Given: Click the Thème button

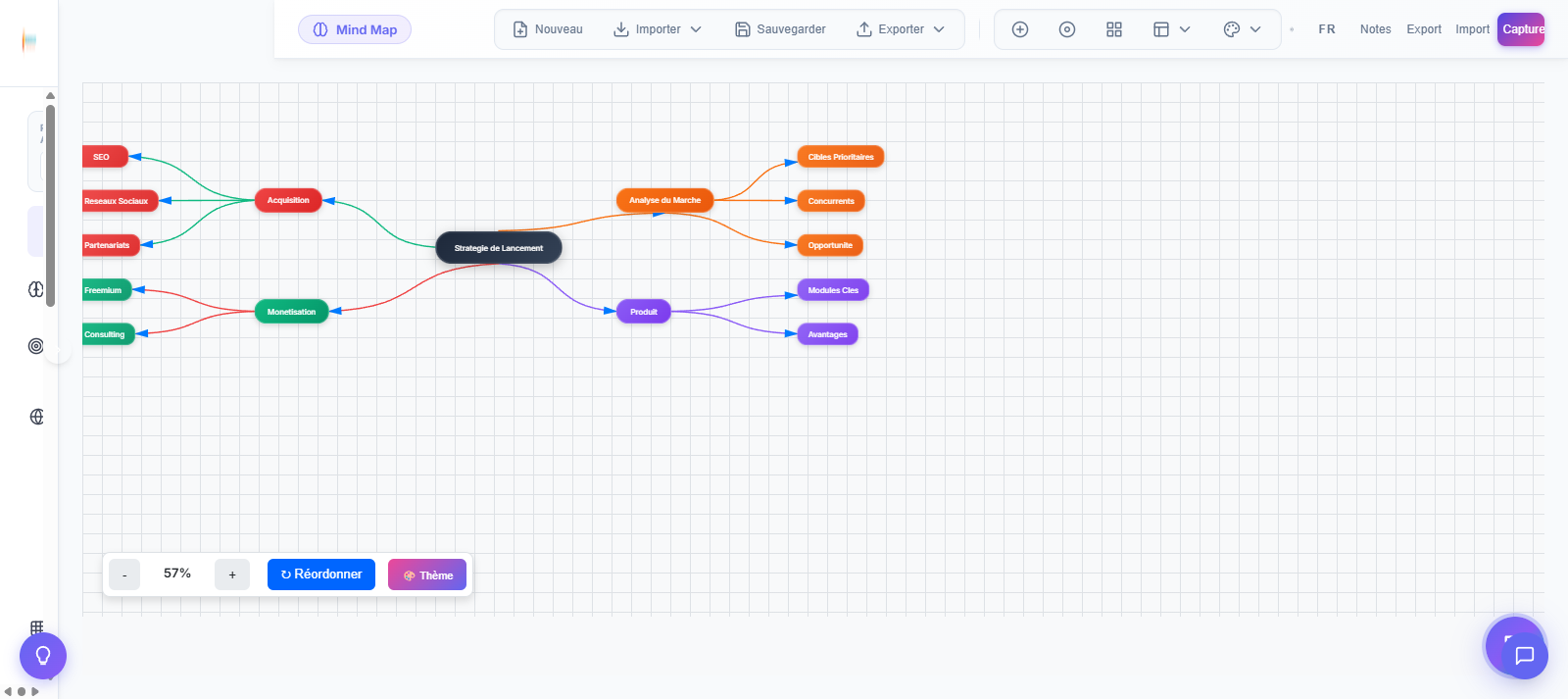Looking at the screenshot, I should click(x=427, y=574).
